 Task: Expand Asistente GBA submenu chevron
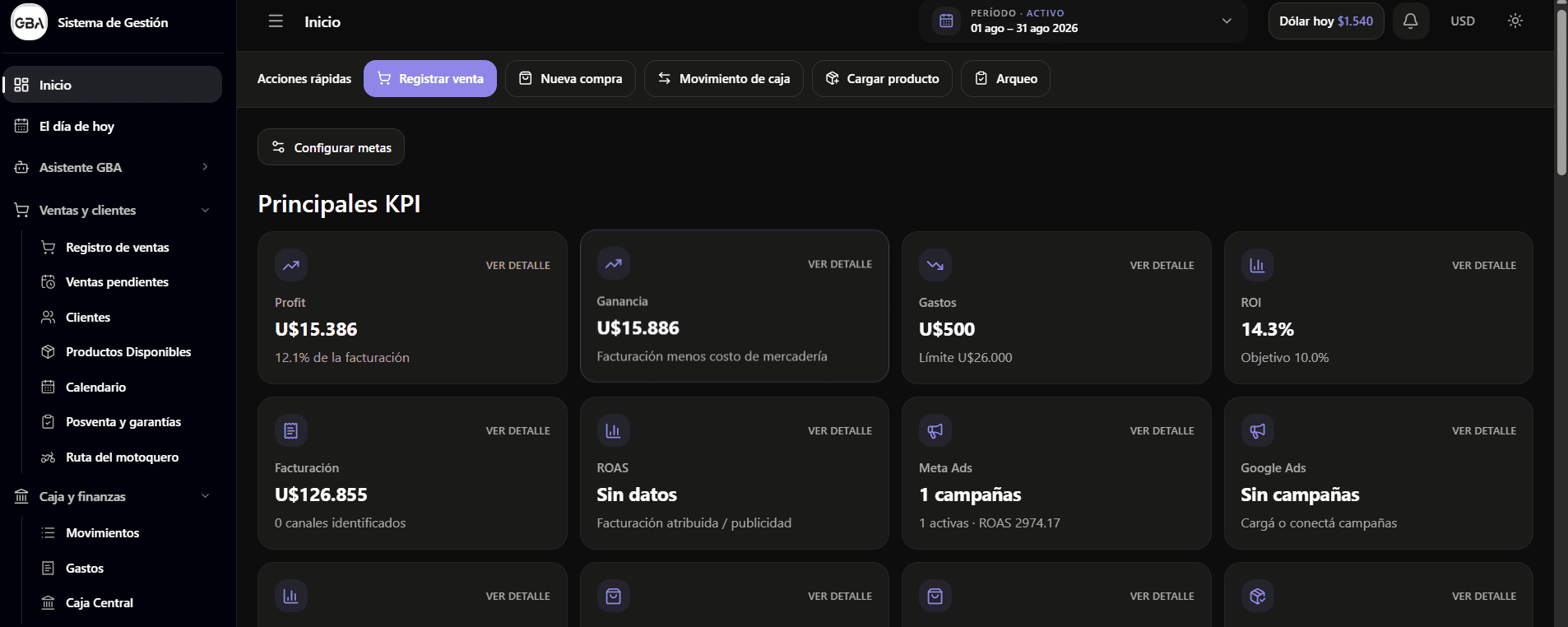tap(205, 167)
